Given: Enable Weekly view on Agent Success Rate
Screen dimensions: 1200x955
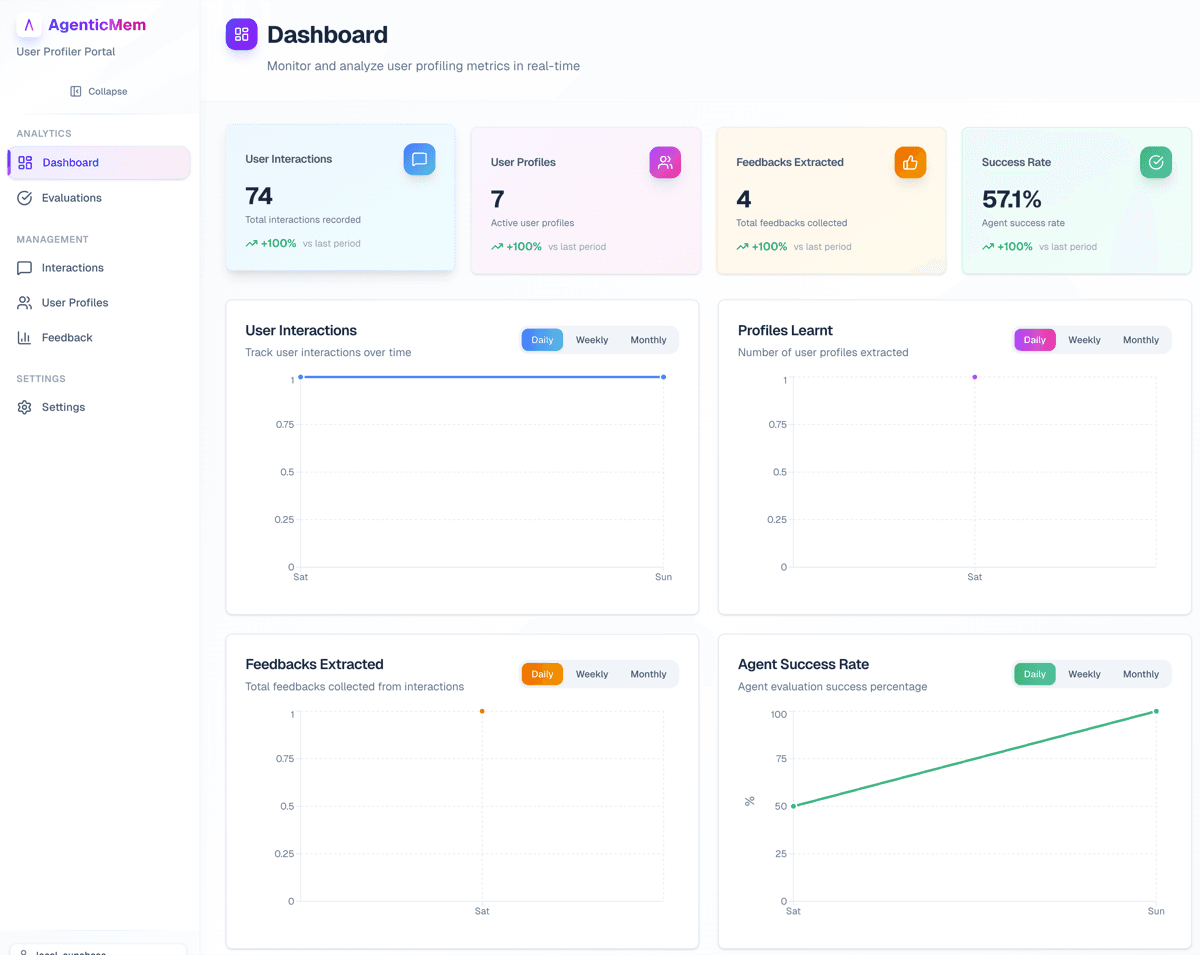Looking at the screenshot, I should click(x=1084, y=674).
